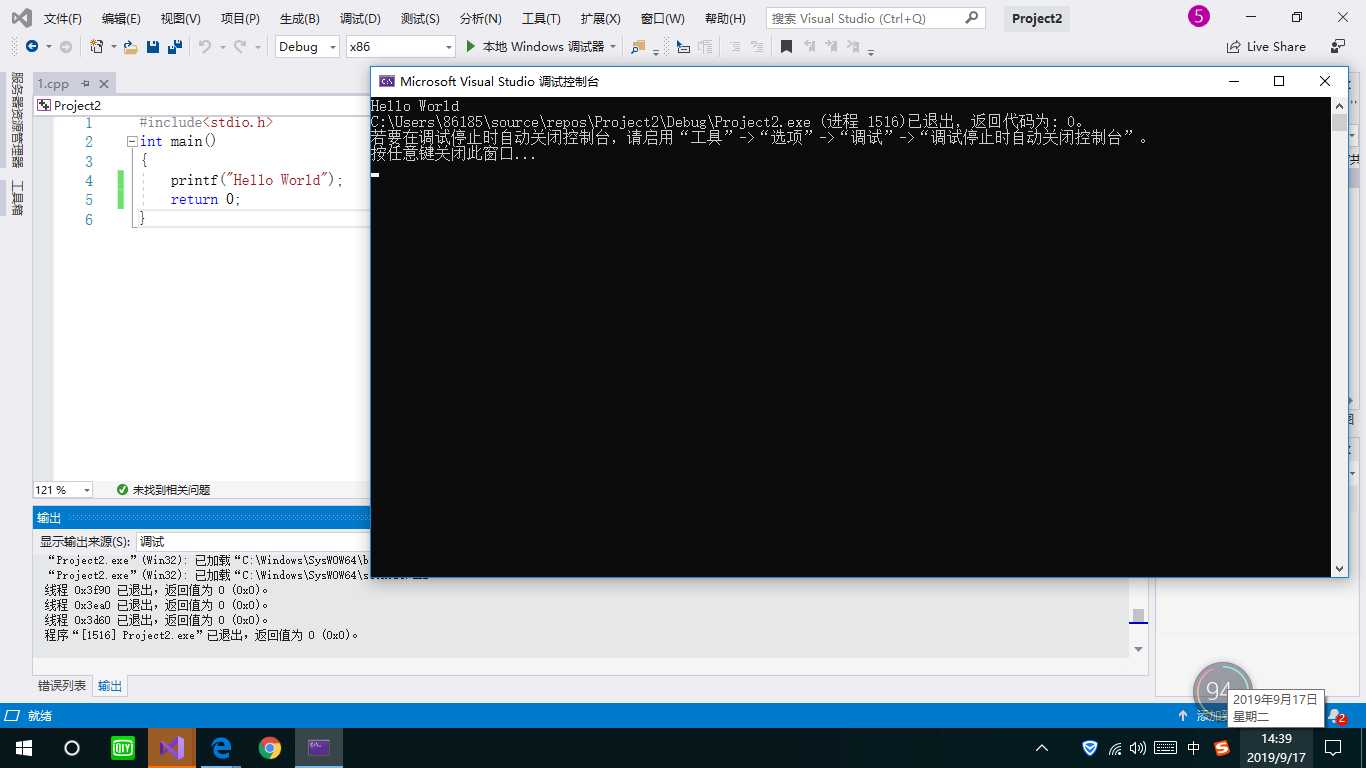Screen dimensions: 1366x768
Task: Open the Debug configuration dropdown
Action: point(307,47)
